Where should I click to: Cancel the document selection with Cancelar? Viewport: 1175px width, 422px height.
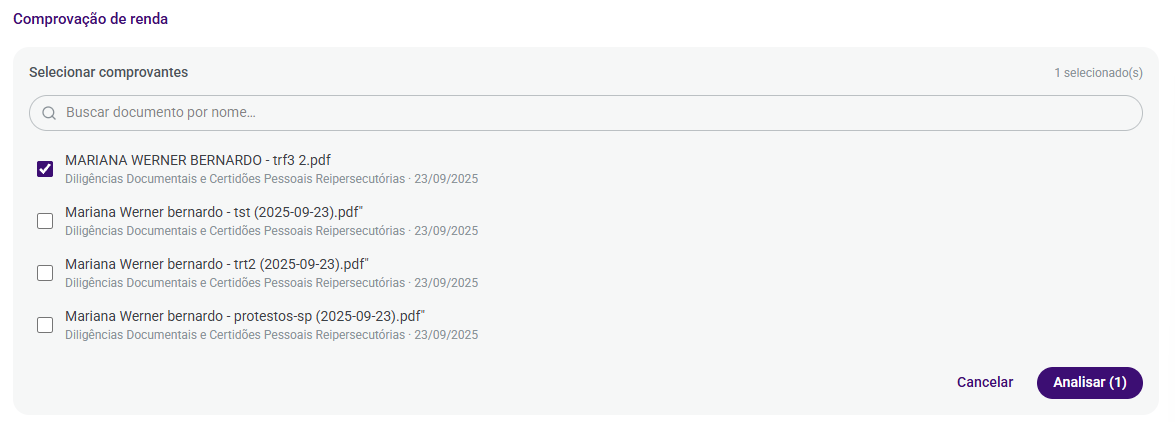(985, 382)
